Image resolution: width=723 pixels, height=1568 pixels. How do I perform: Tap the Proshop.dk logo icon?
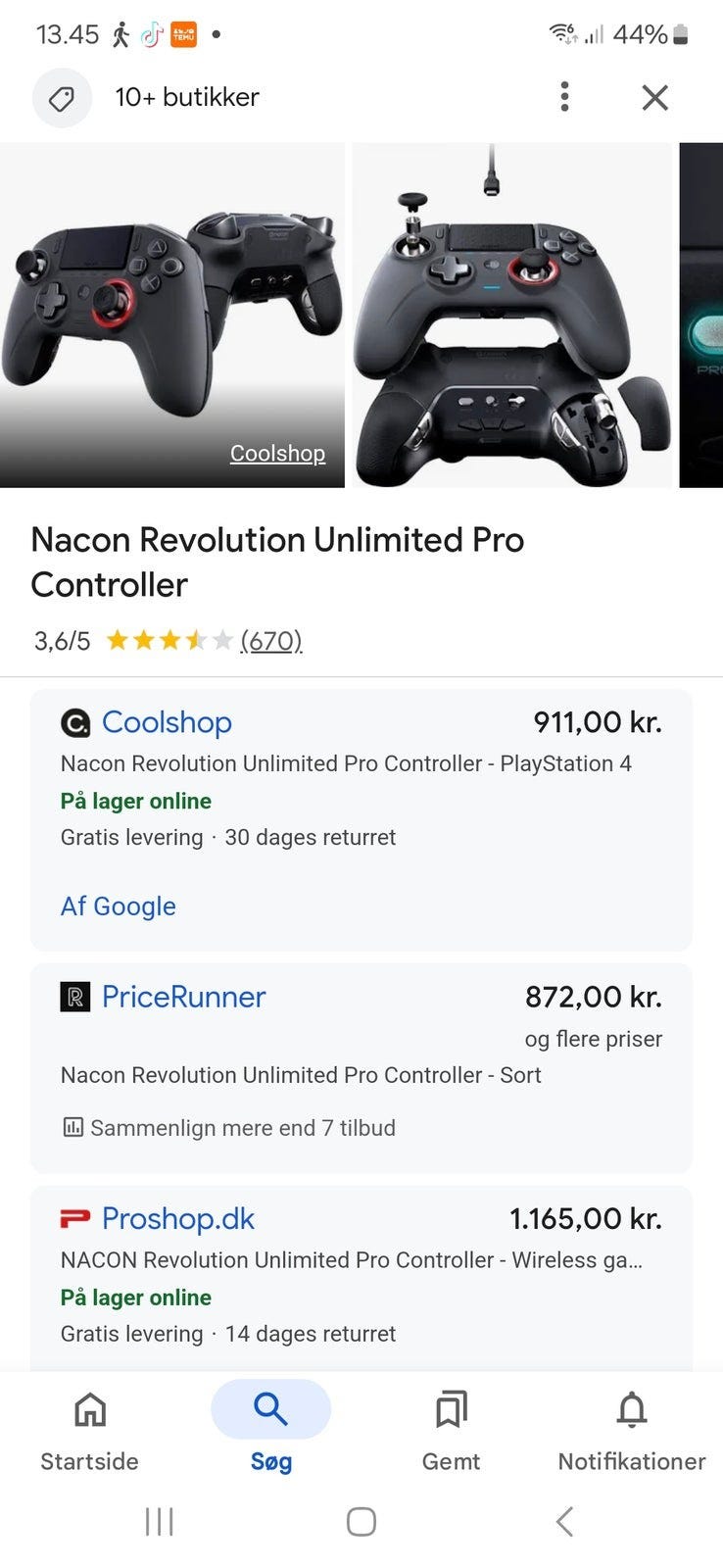75,1218
